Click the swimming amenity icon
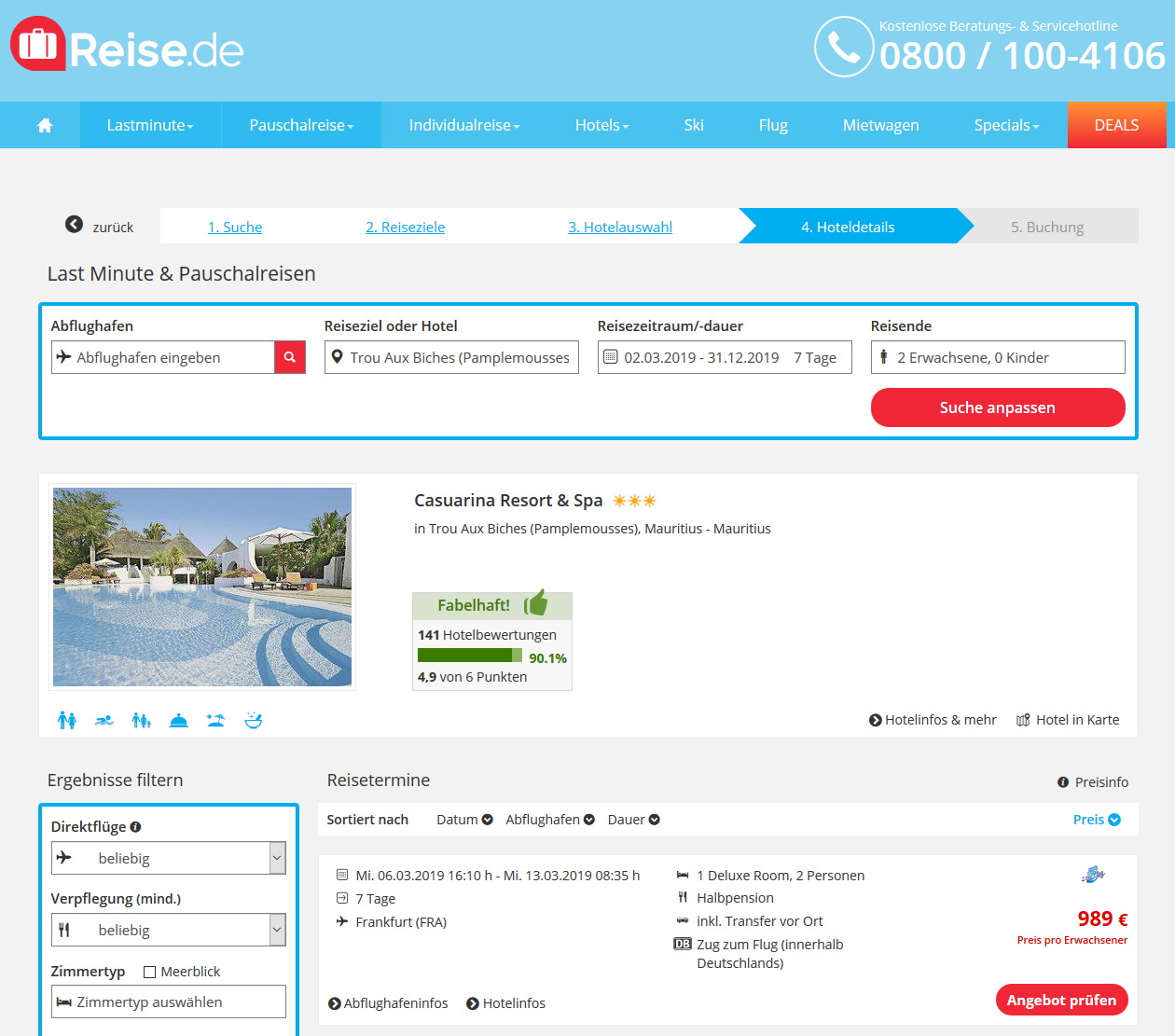The image size is (1175, 1036). coord(104,720)
